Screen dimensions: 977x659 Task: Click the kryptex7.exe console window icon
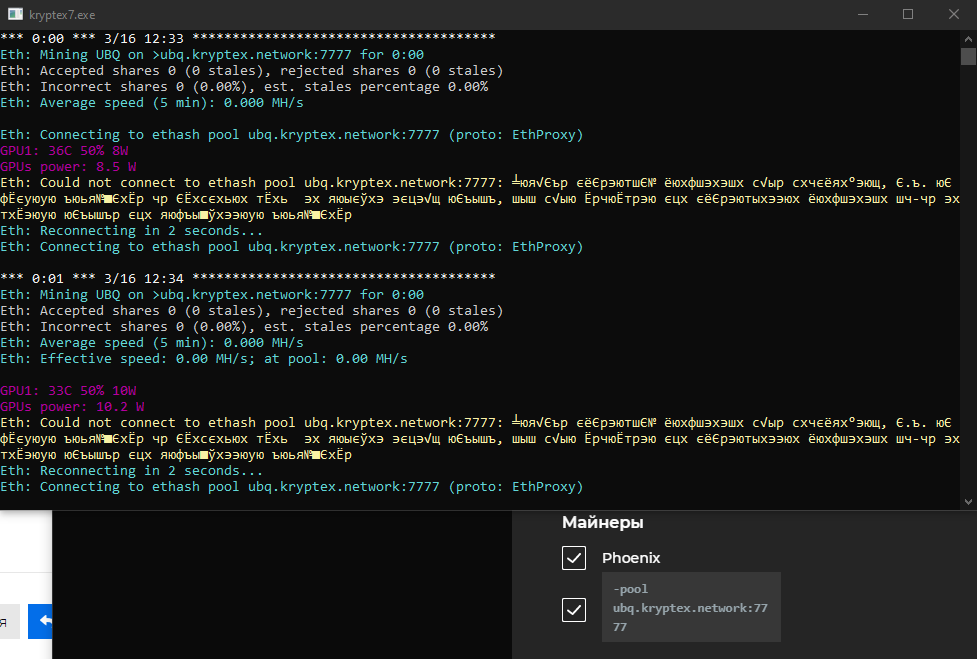pyautogui.click(x=16, y=14)
